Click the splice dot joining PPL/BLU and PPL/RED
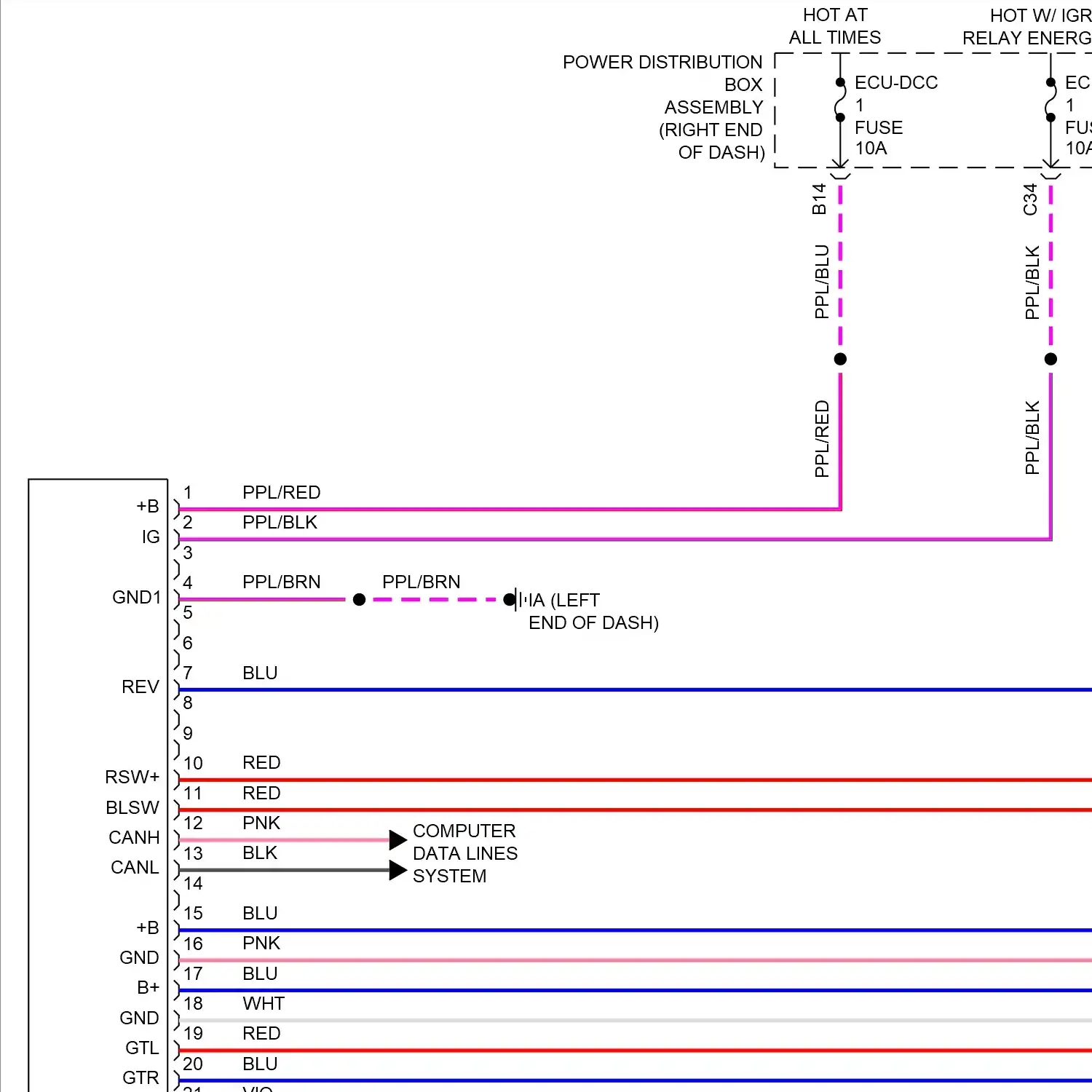This screenshot has width=1092, height=1092. (840, 359)
